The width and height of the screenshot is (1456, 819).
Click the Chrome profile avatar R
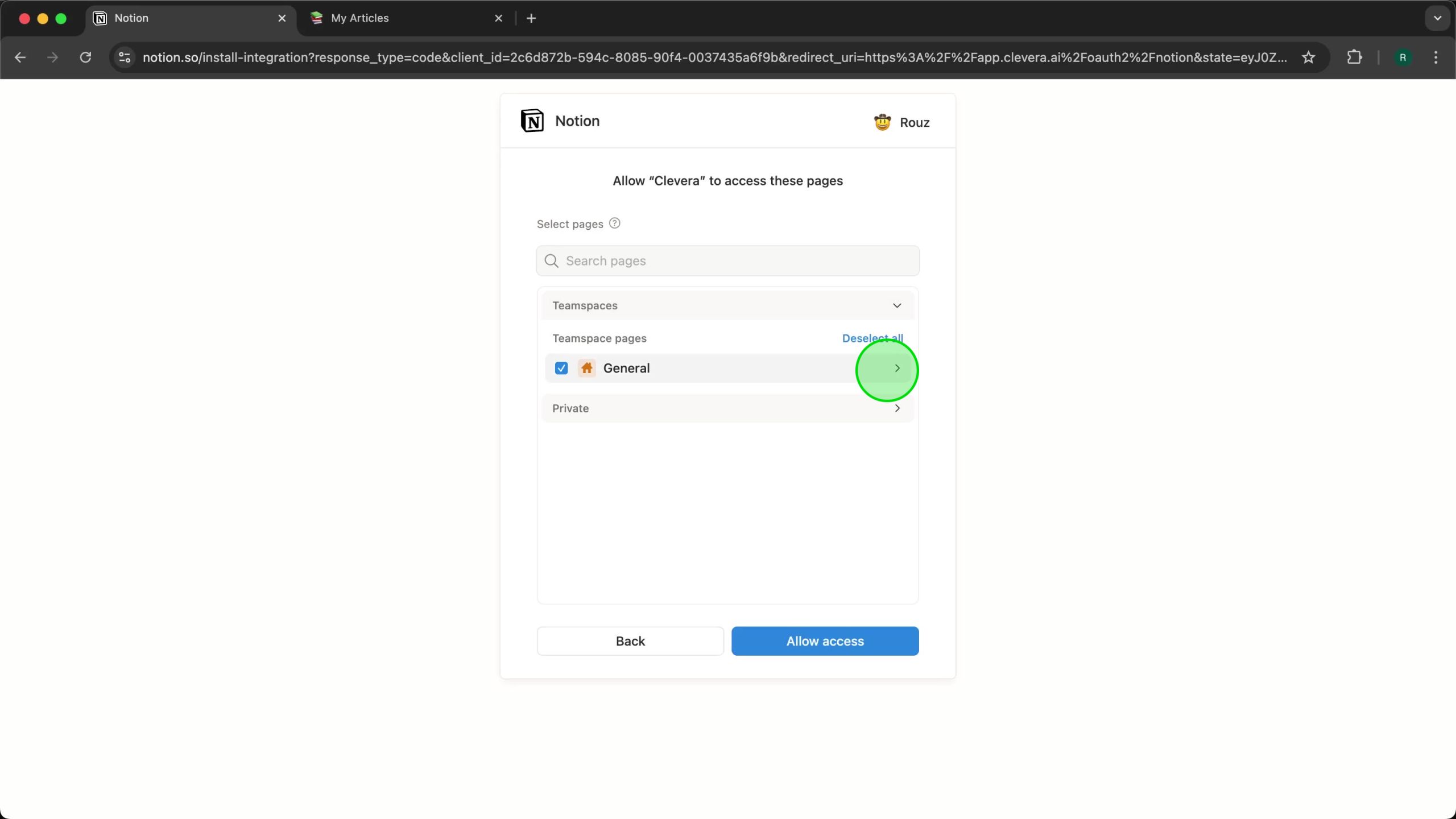pyautogui.click(x=1403, y=57)
